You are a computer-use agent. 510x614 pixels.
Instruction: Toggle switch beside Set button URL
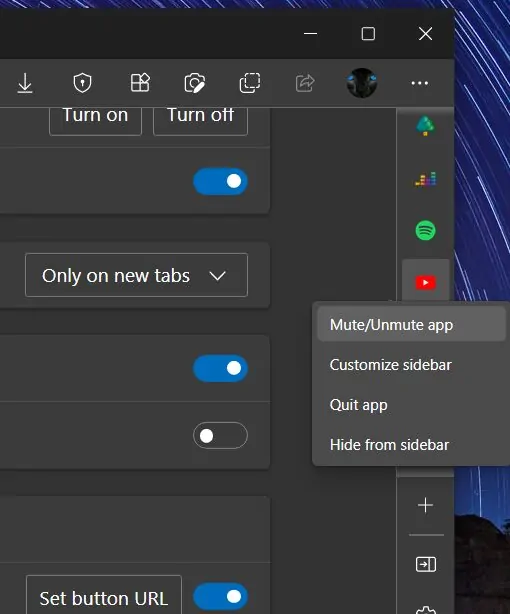220,597
